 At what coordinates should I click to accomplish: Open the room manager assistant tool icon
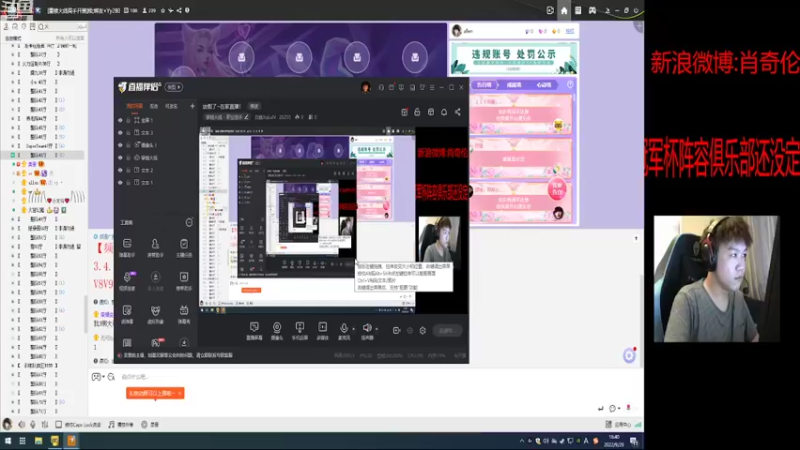155,244
